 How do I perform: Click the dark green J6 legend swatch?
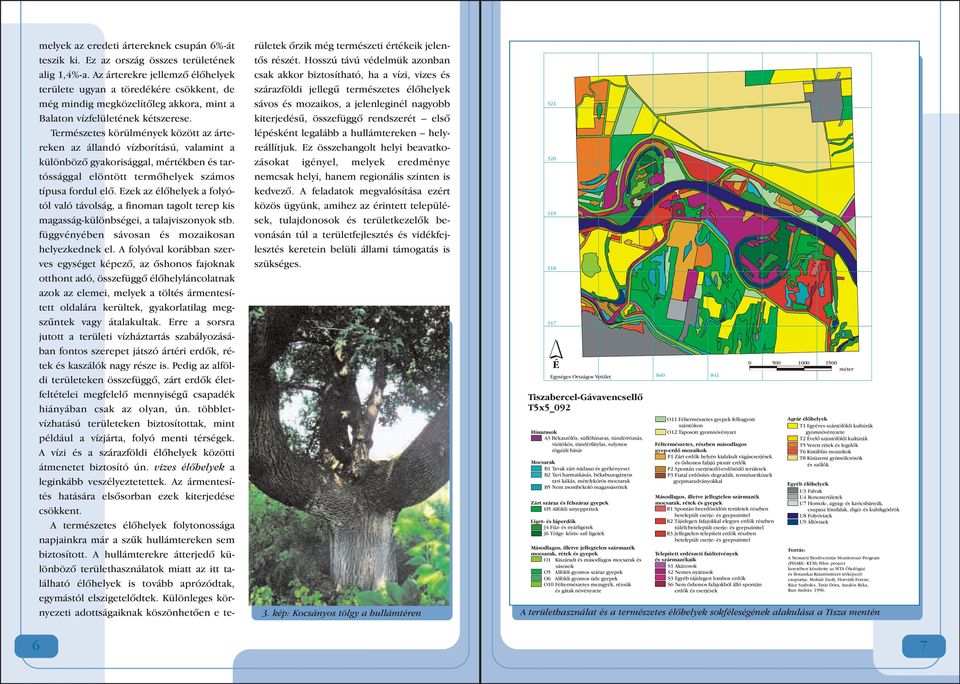pos(536,533)
